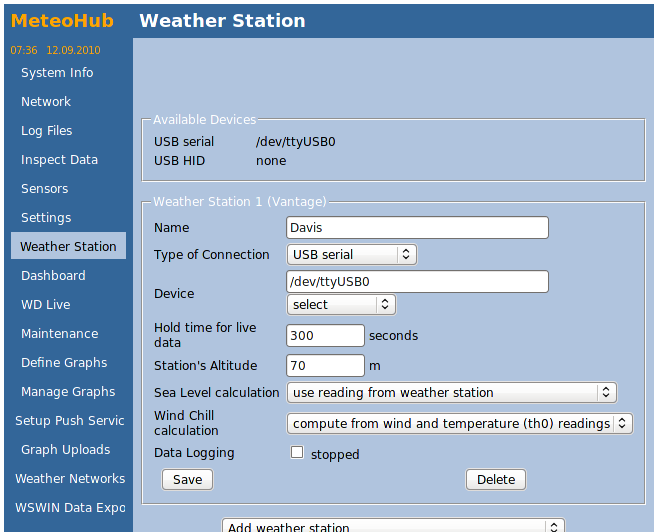Go to the Network menu item

[46, 102]
